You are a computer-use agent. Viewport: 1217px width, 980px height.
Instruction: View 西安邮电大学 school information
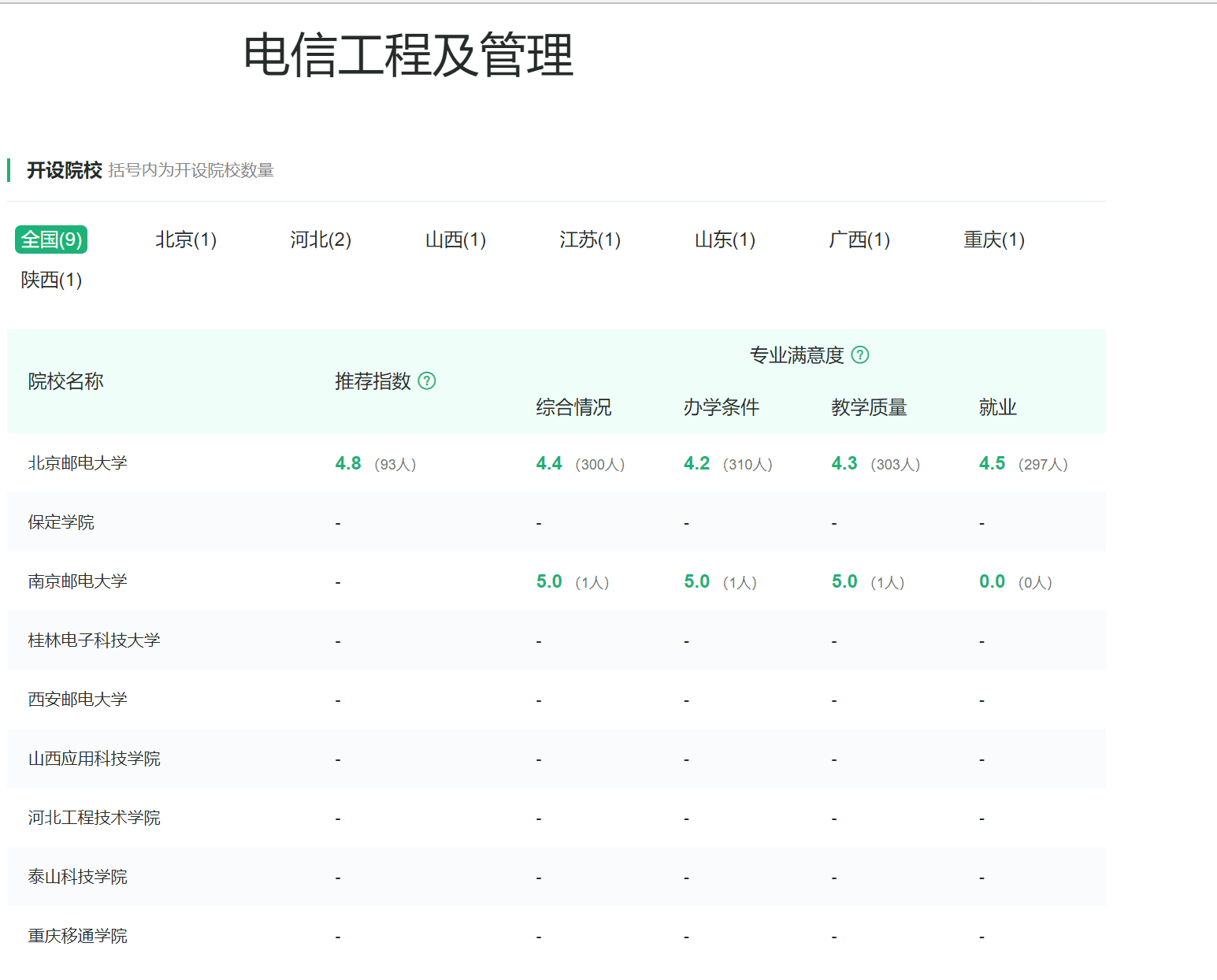click(x=76, y=699)
